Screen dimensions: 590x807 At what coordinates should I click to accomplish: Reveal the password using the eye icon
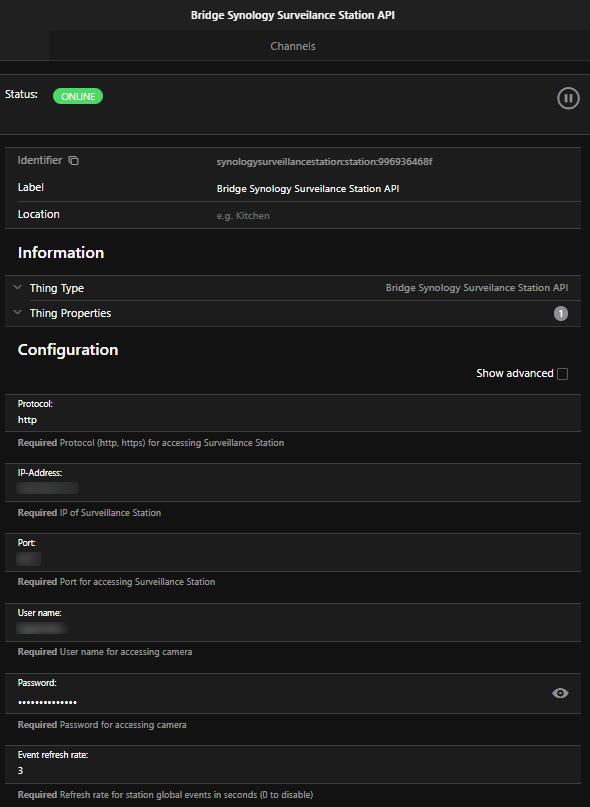[x=560, y=693]
